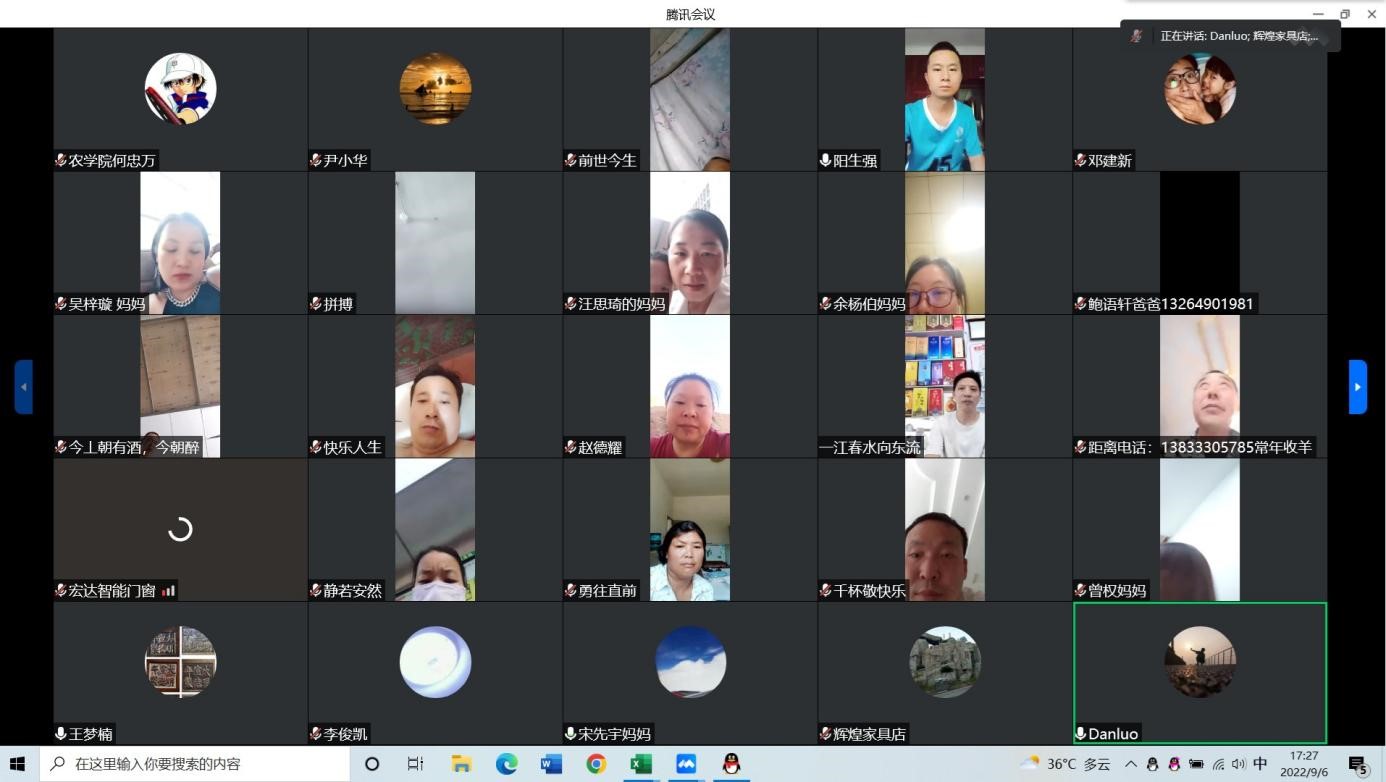Click muted mic icon in speaking indicator

pyautogui.click(x=1137, y=36)
